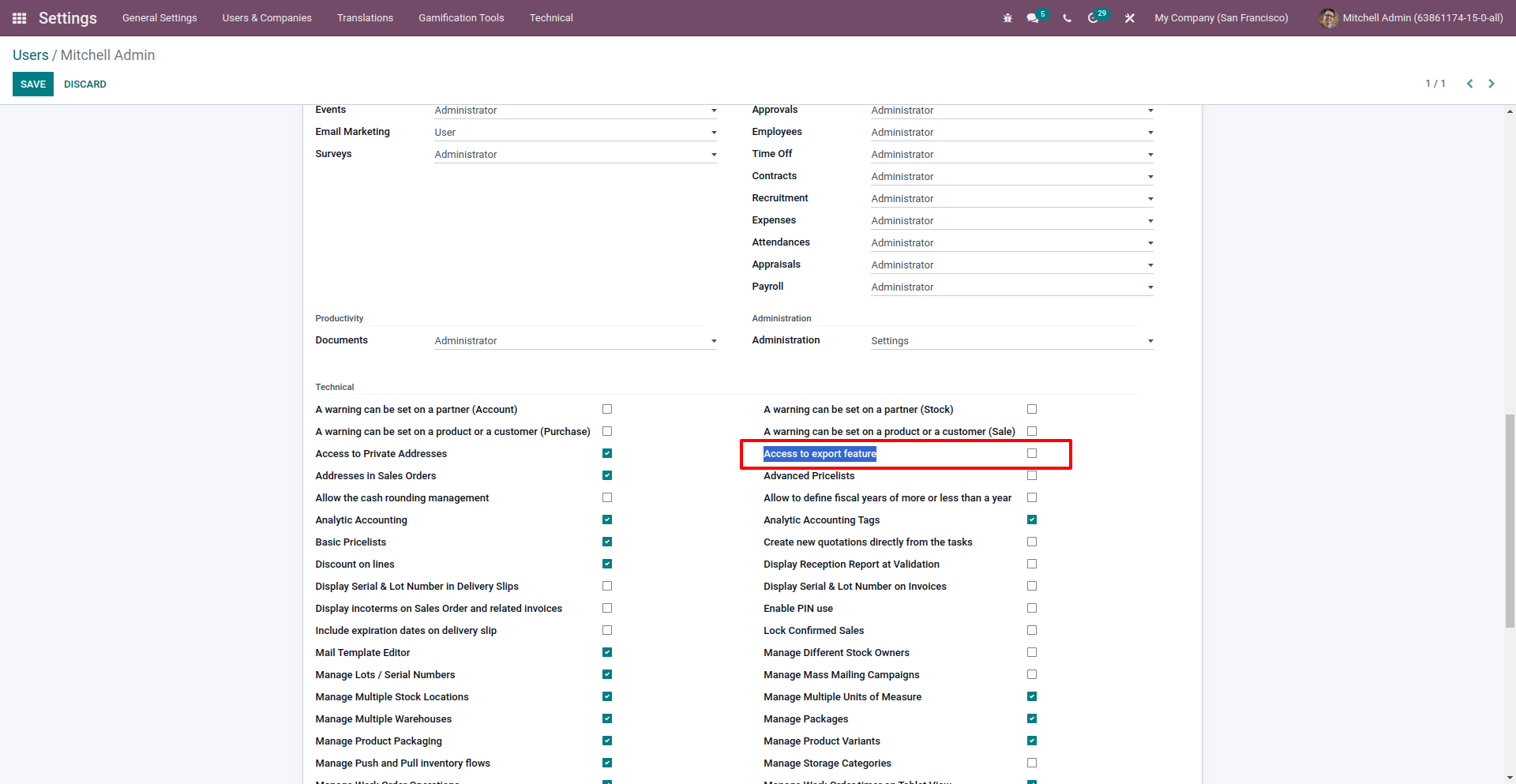Viewport: 1516px width, 784px height.
Task: Toggle Basic Pricelists checkbox
Action: (607, 542)
